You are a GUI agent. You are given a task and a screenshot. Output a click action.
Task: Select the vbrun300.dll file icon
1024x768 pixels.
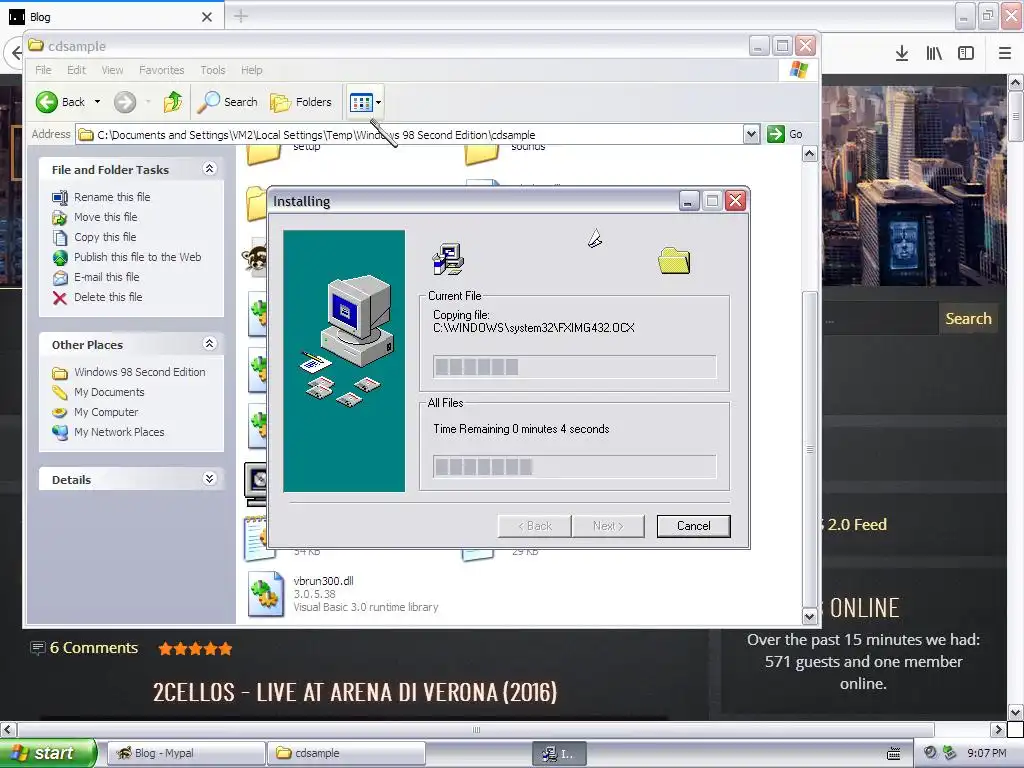point(266,594)
